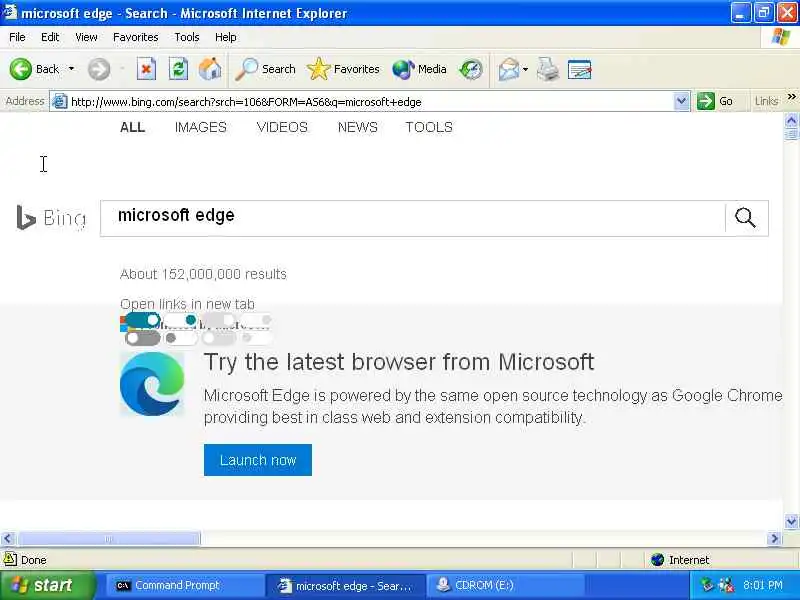Click the Internet Explorer title bar icon

[10, 12]
